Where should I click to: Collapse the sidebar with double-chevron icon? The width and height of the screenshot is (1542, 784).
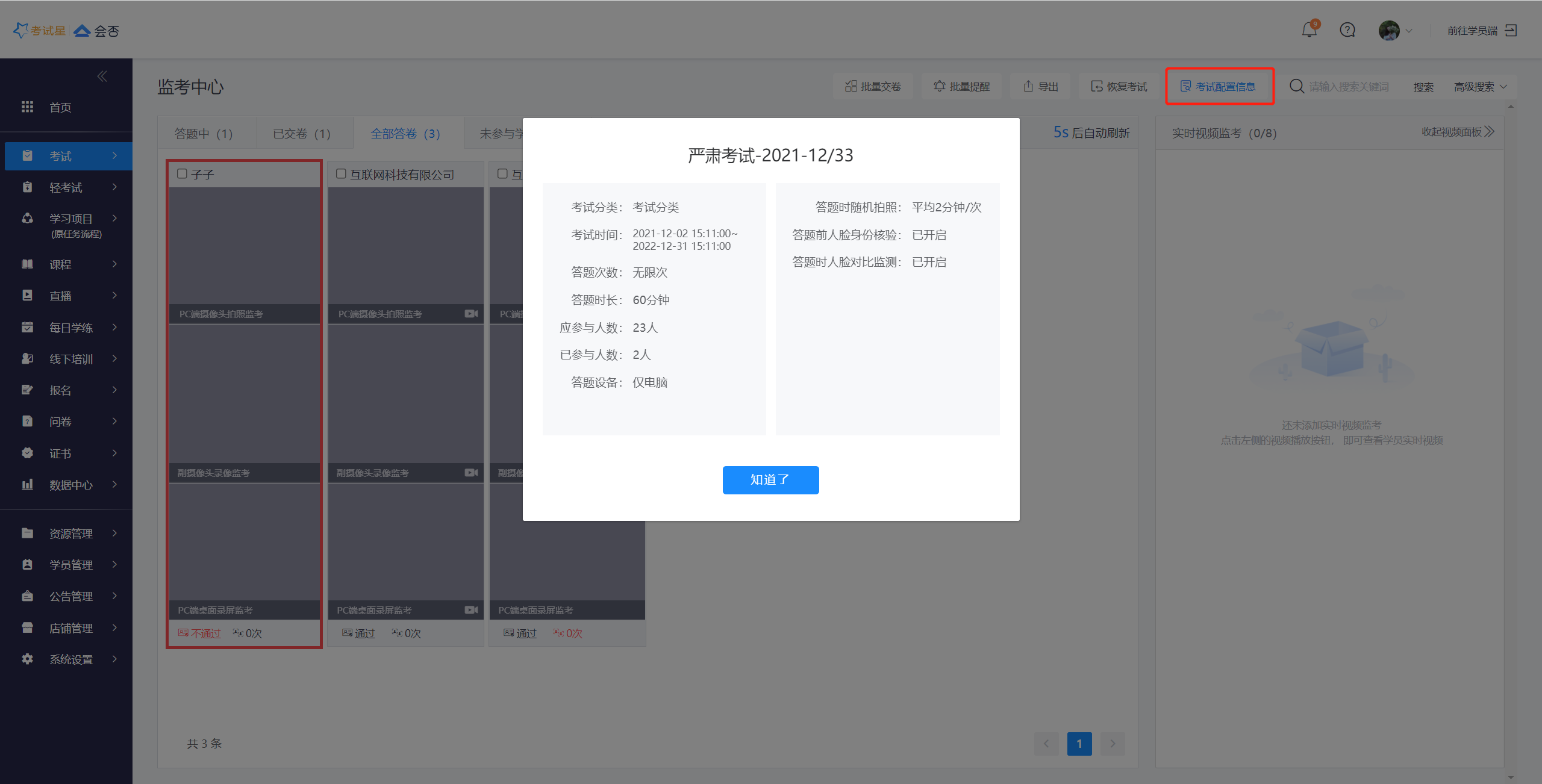[x=102, y=76]
